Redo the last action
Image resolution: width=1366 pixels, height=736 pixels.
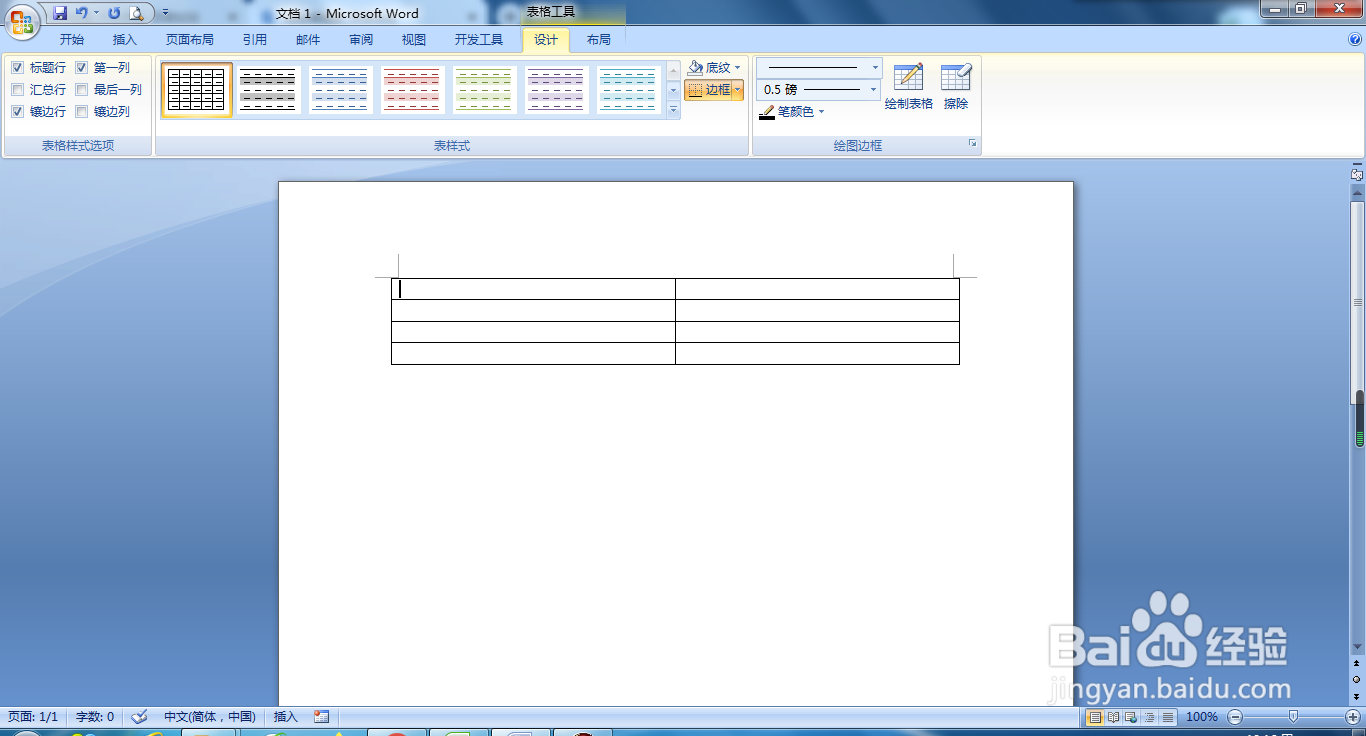point(114,13)
